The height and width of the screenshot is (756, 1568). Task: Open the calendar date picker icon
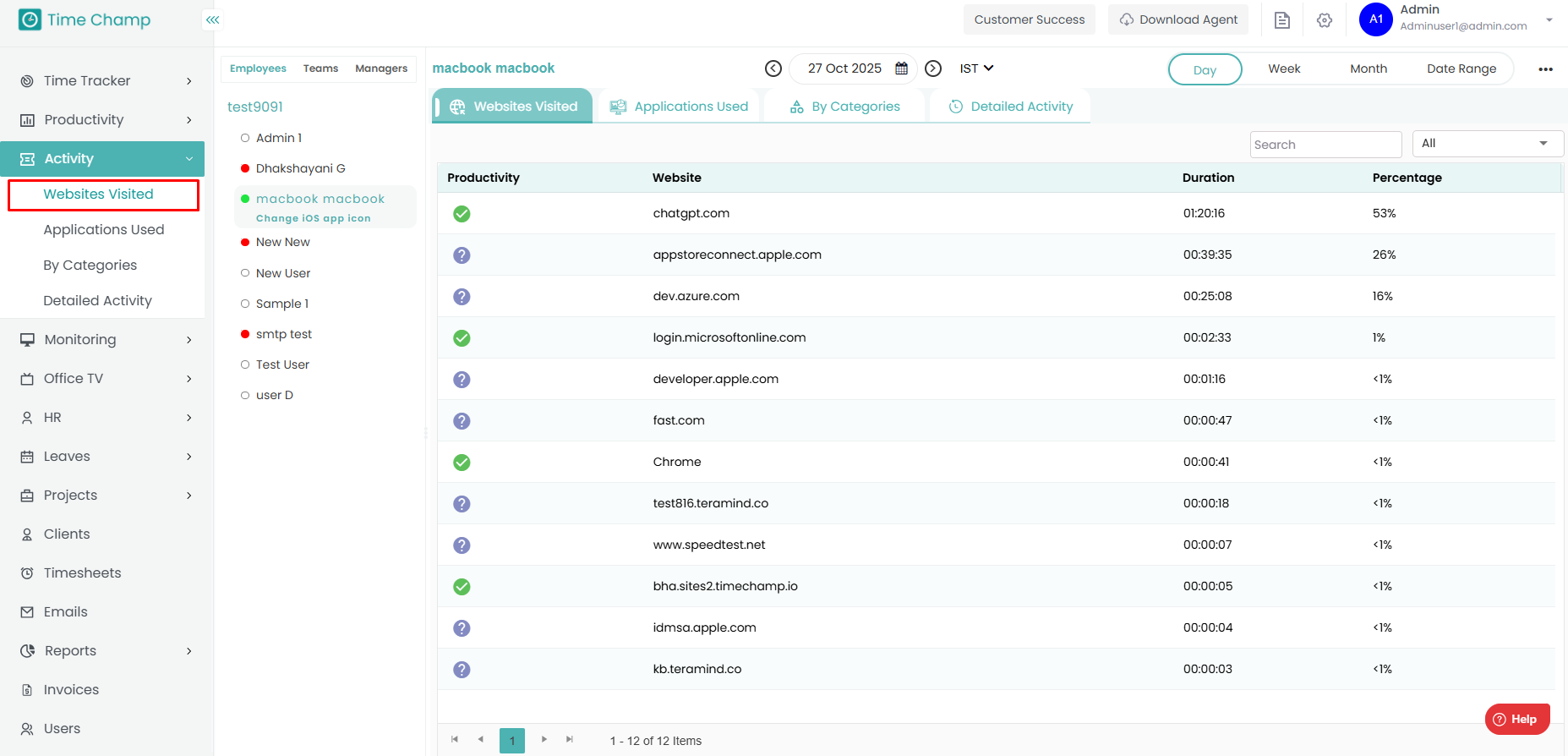(x=902, y=68)
